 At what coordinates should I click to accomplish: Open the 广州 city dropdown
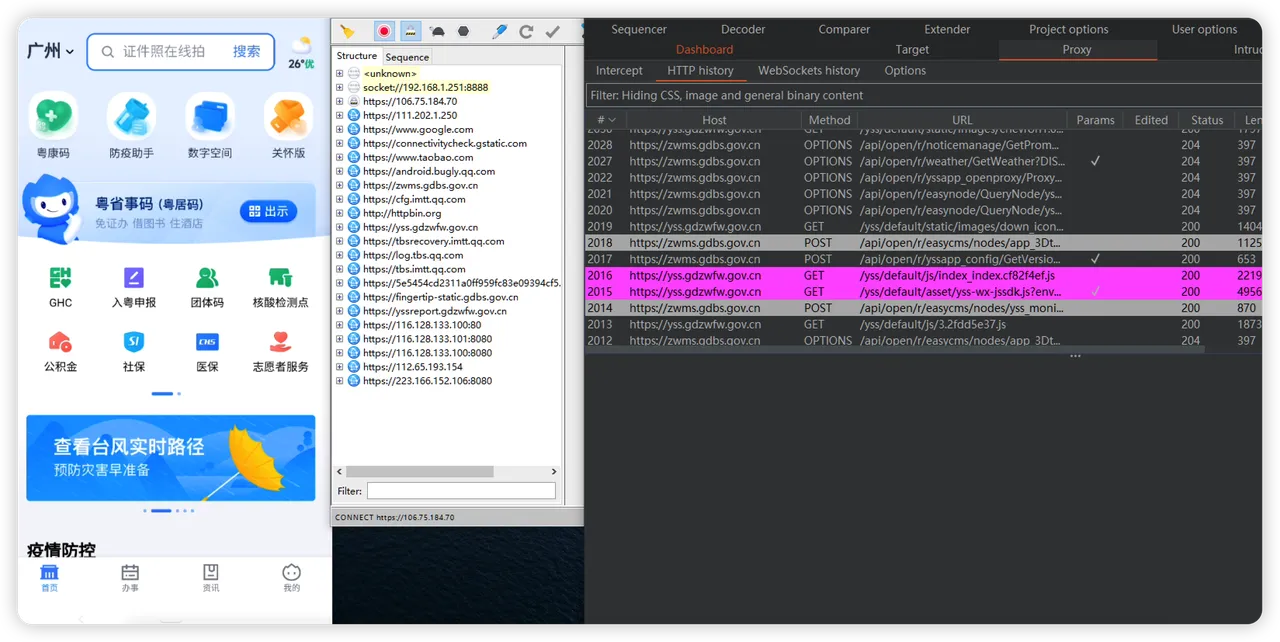(x=51, y=51)
